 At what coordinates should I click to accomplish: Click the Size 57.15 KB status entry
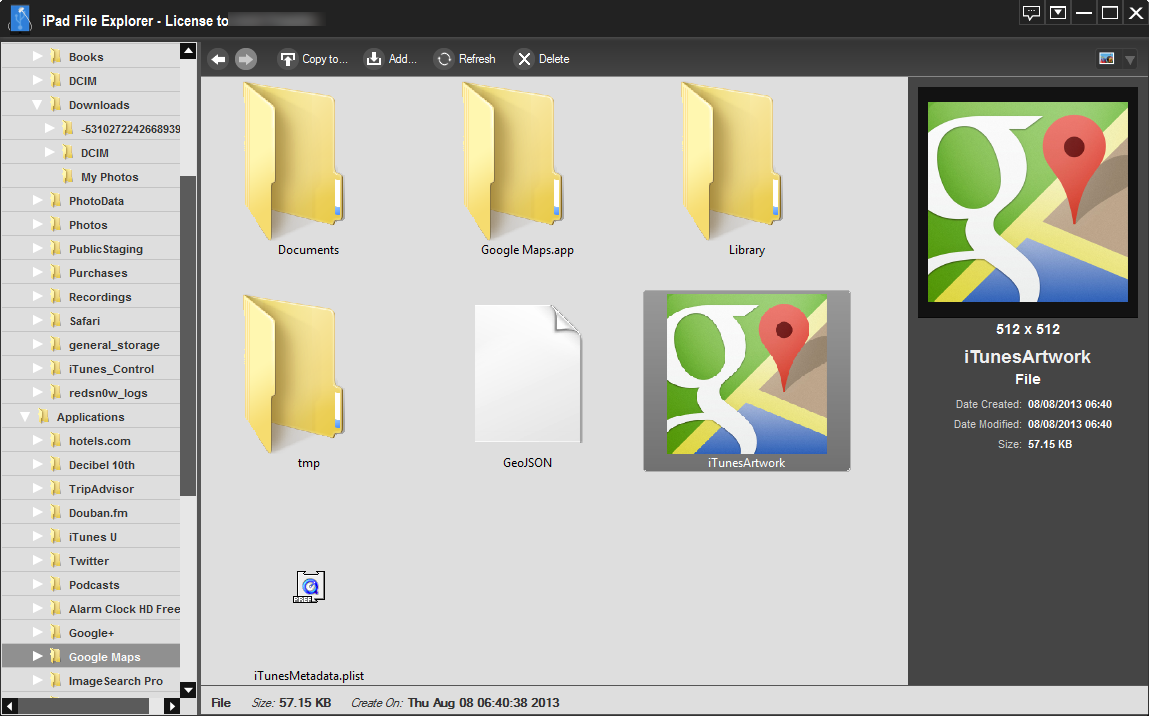(x=292, y=703)
